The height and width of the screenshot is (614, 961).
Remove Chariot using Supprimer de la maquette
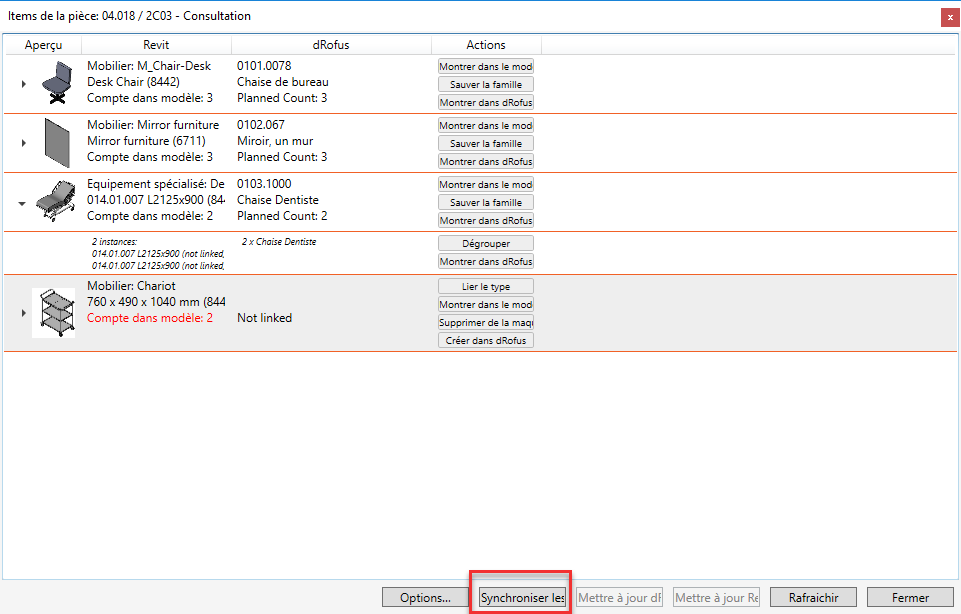coord(486,323)
